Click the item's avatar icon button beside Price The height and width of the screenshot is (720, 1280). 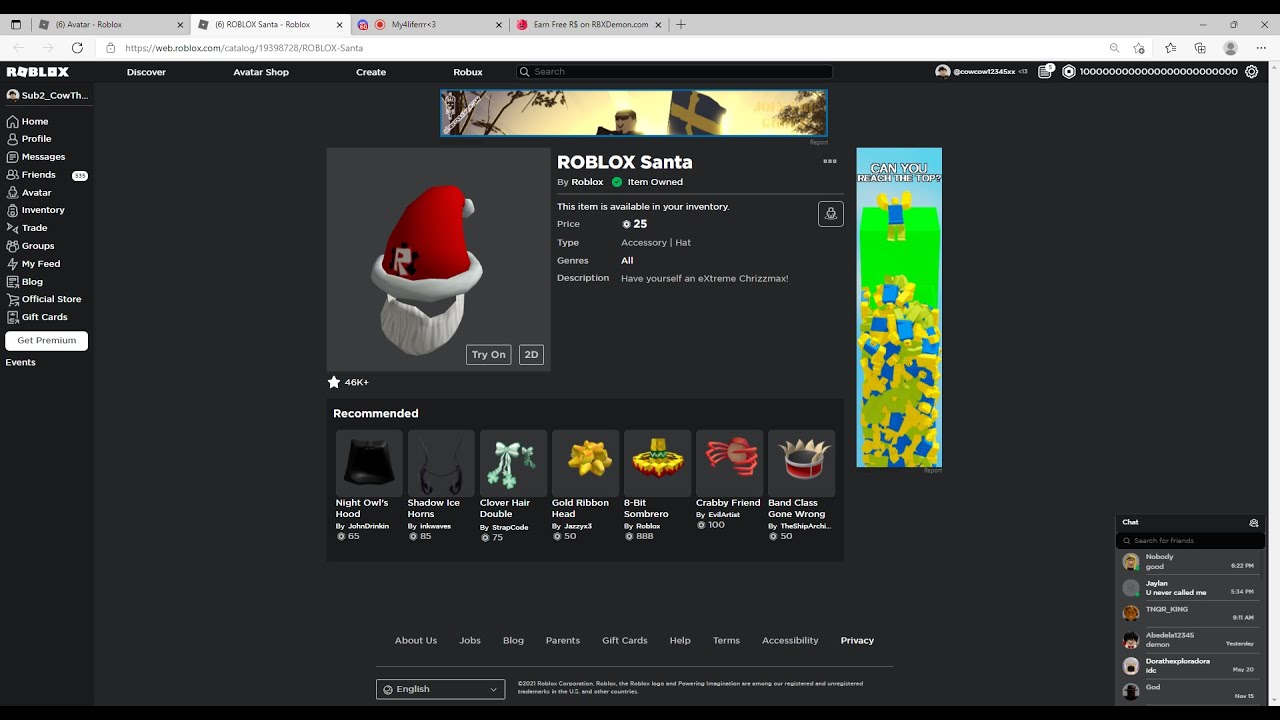click(831, 214)
